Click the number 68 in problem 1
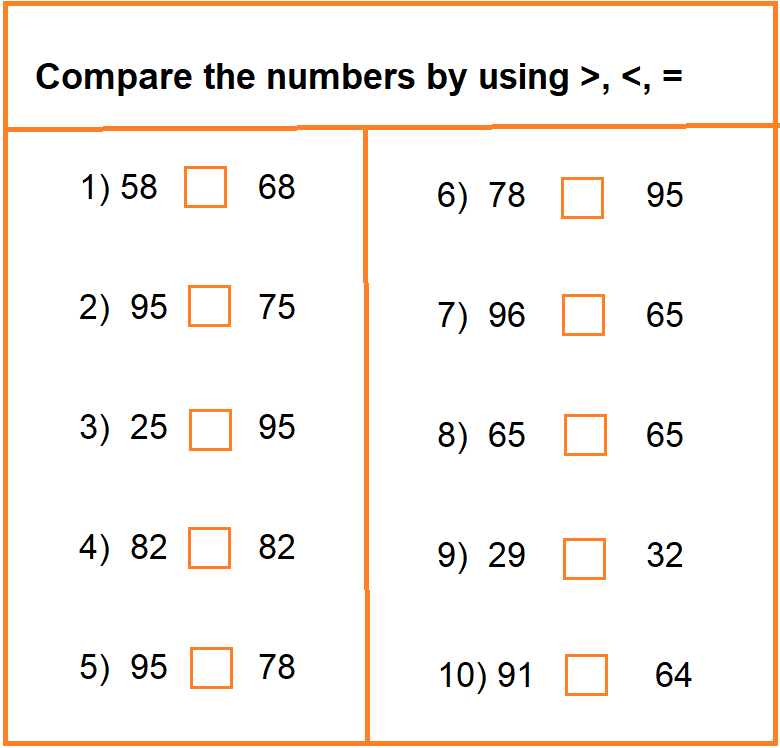The width and height of the screenshot is (780, 748). point(276,187)
